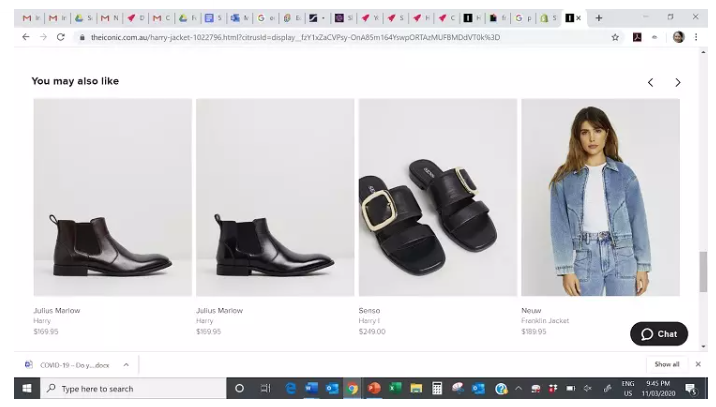Open the Senso Harry I sandal product image
Viewport: 716px width, 407px height.
[x=437, y=197]
